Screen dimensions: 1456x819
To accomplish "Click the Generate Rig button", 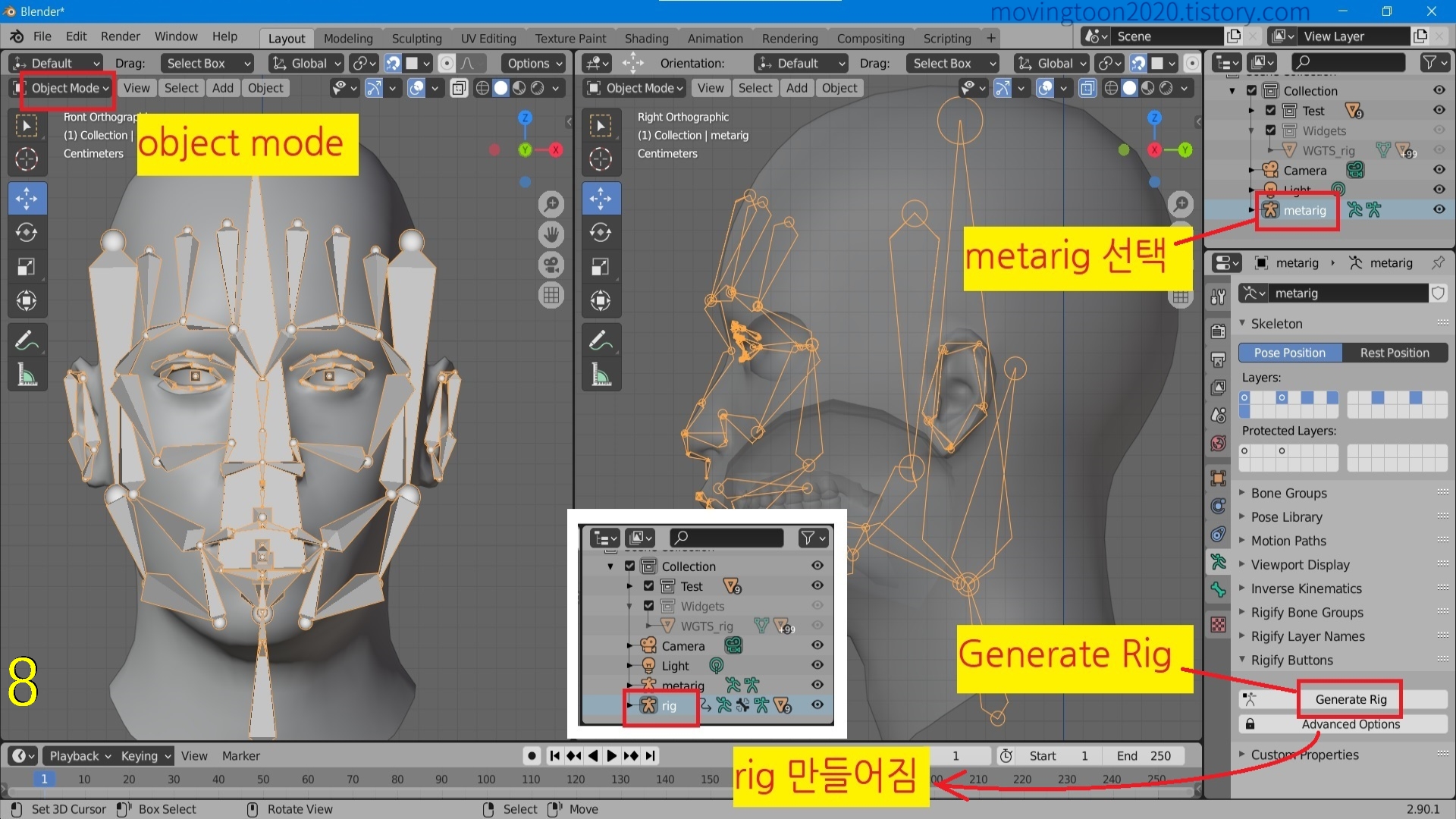I will [x=1351, y=699].
